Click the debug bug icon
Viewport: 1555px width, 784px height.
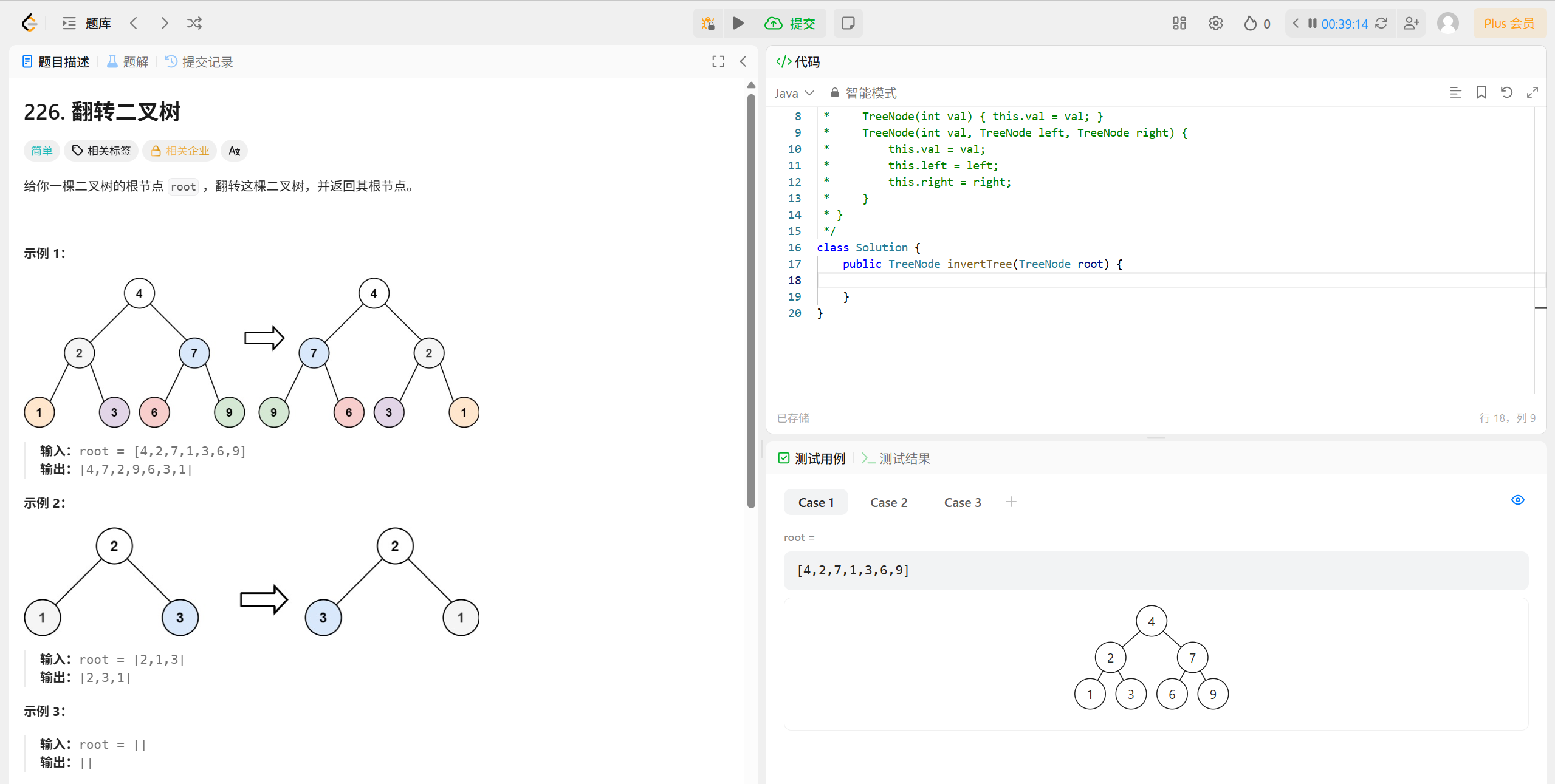[708, 23]
